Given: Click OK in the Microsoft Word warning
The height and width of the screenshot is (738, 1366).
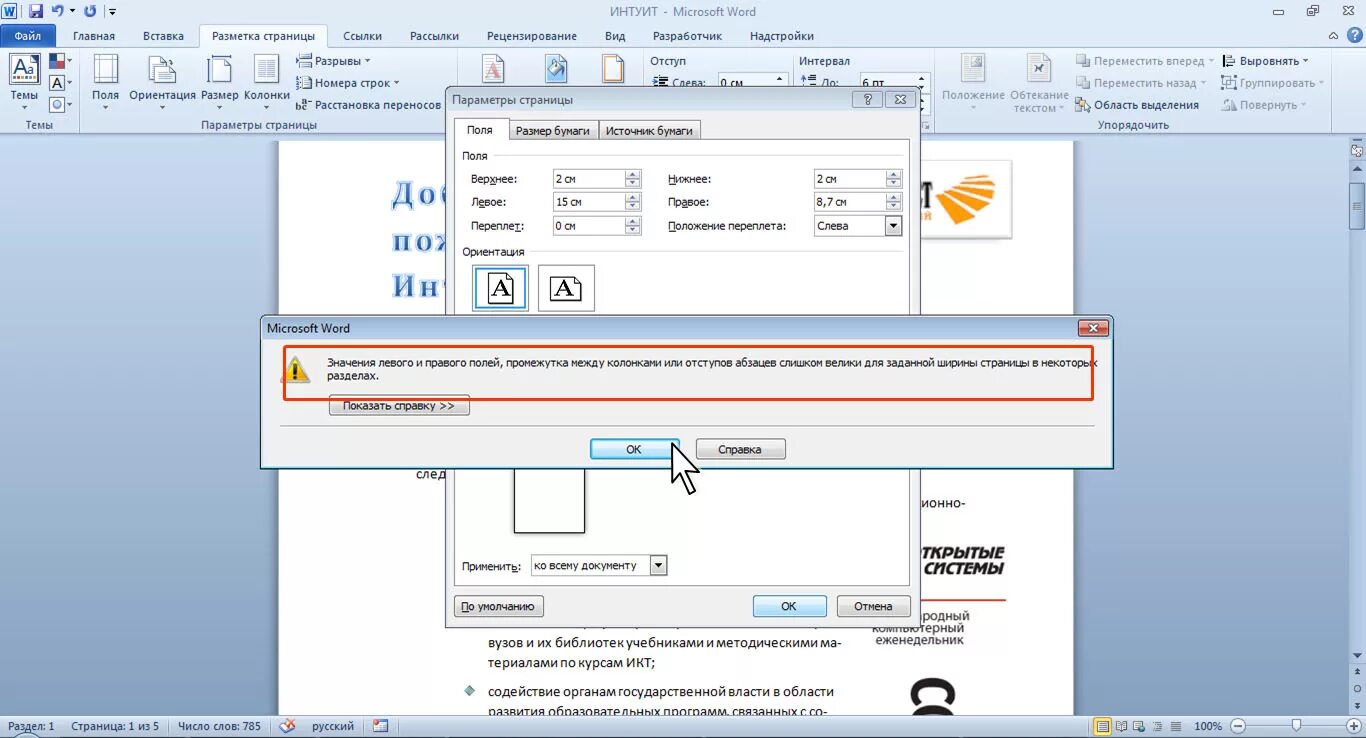Looking at the screenshot, I should tap(634, 449).
